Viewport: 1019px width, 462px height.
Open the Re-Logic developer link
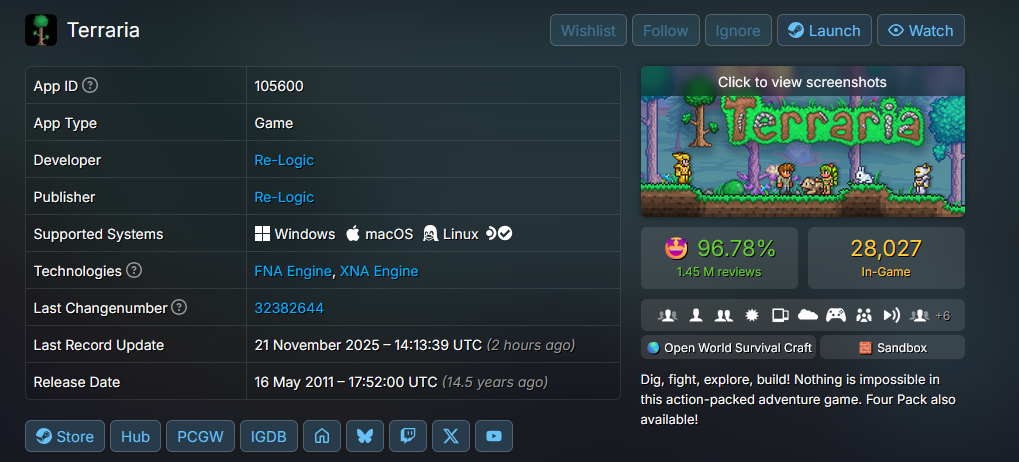coord(284,160)
